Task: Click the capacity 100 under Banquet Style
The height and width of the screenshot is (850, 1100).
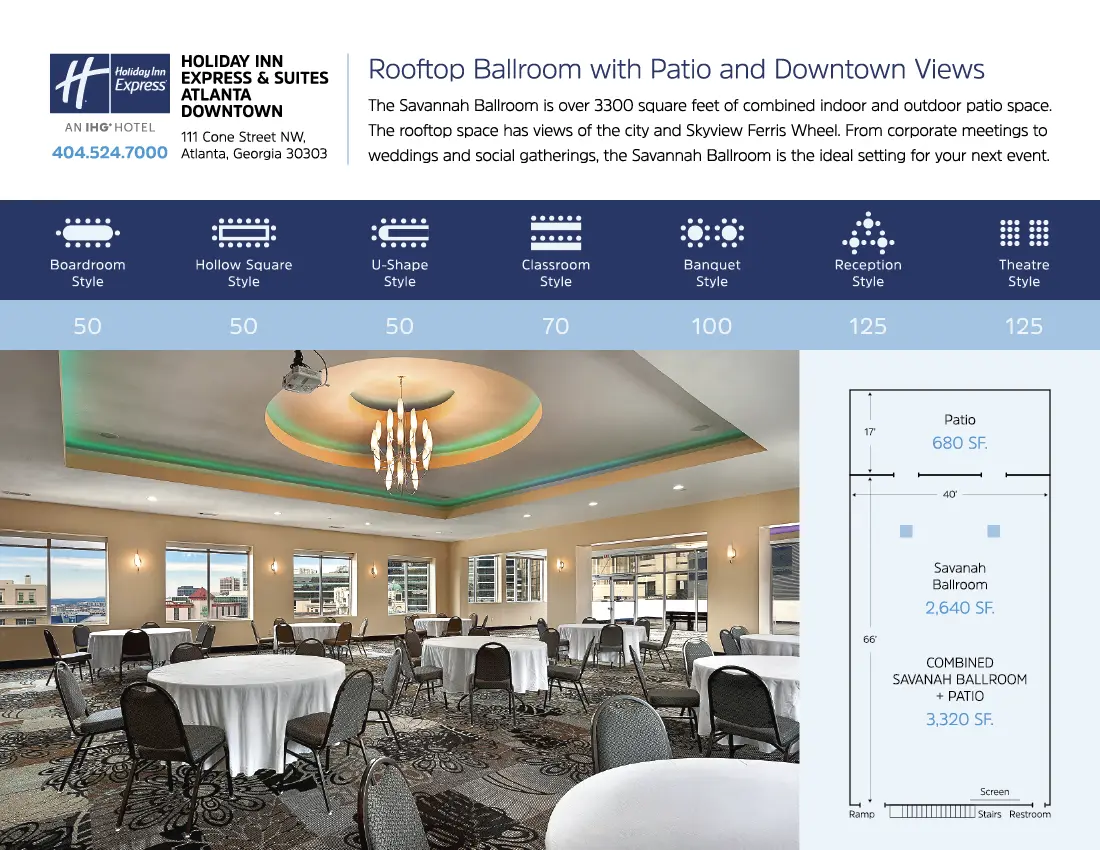Action: click(712, 326)
